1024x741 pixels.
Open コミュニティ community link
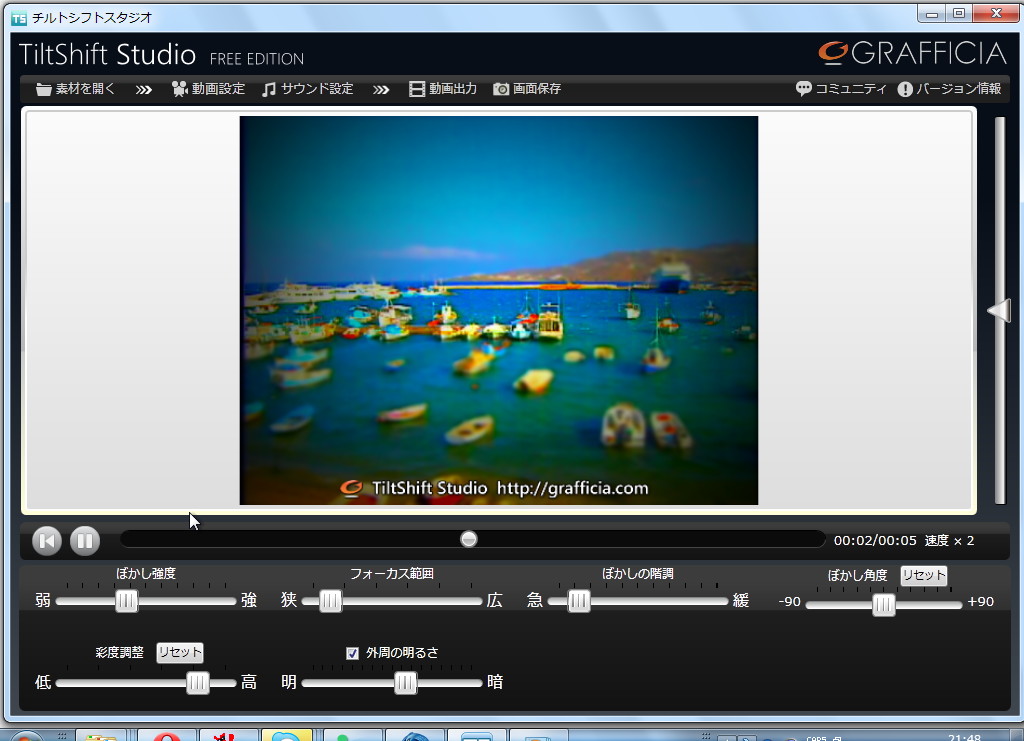point(841,89)
